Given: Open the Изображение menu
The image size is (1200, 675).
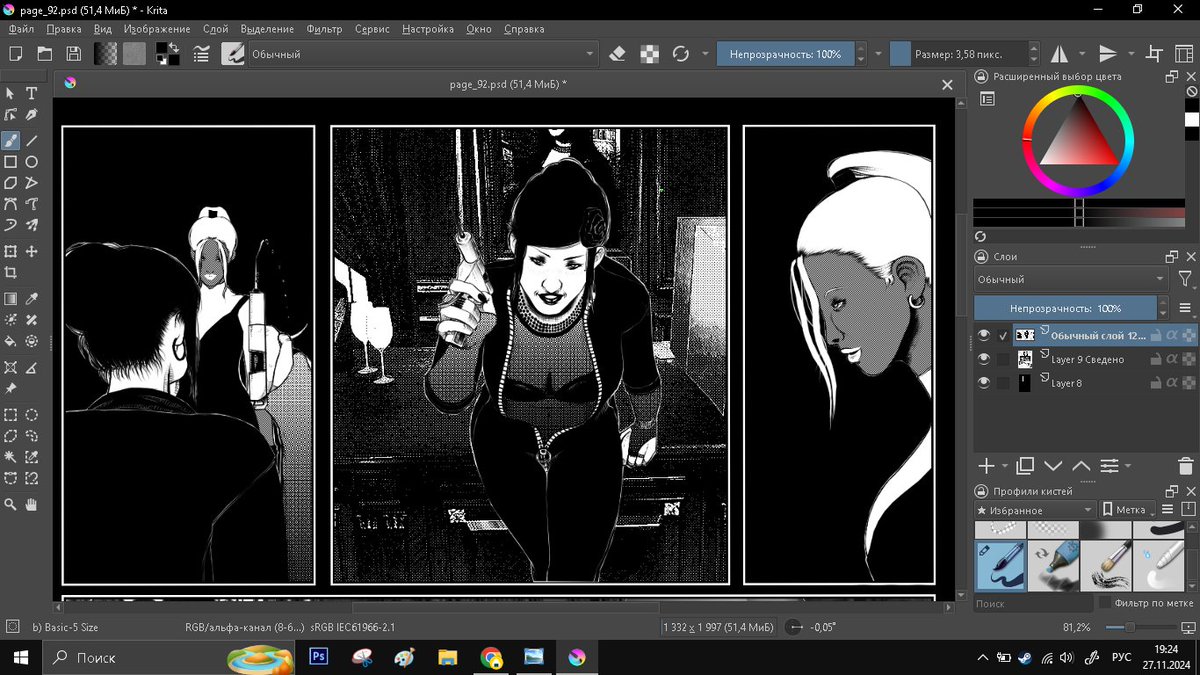Looking at the screenshot, I should pyautogui.click(x=157, y=29).
